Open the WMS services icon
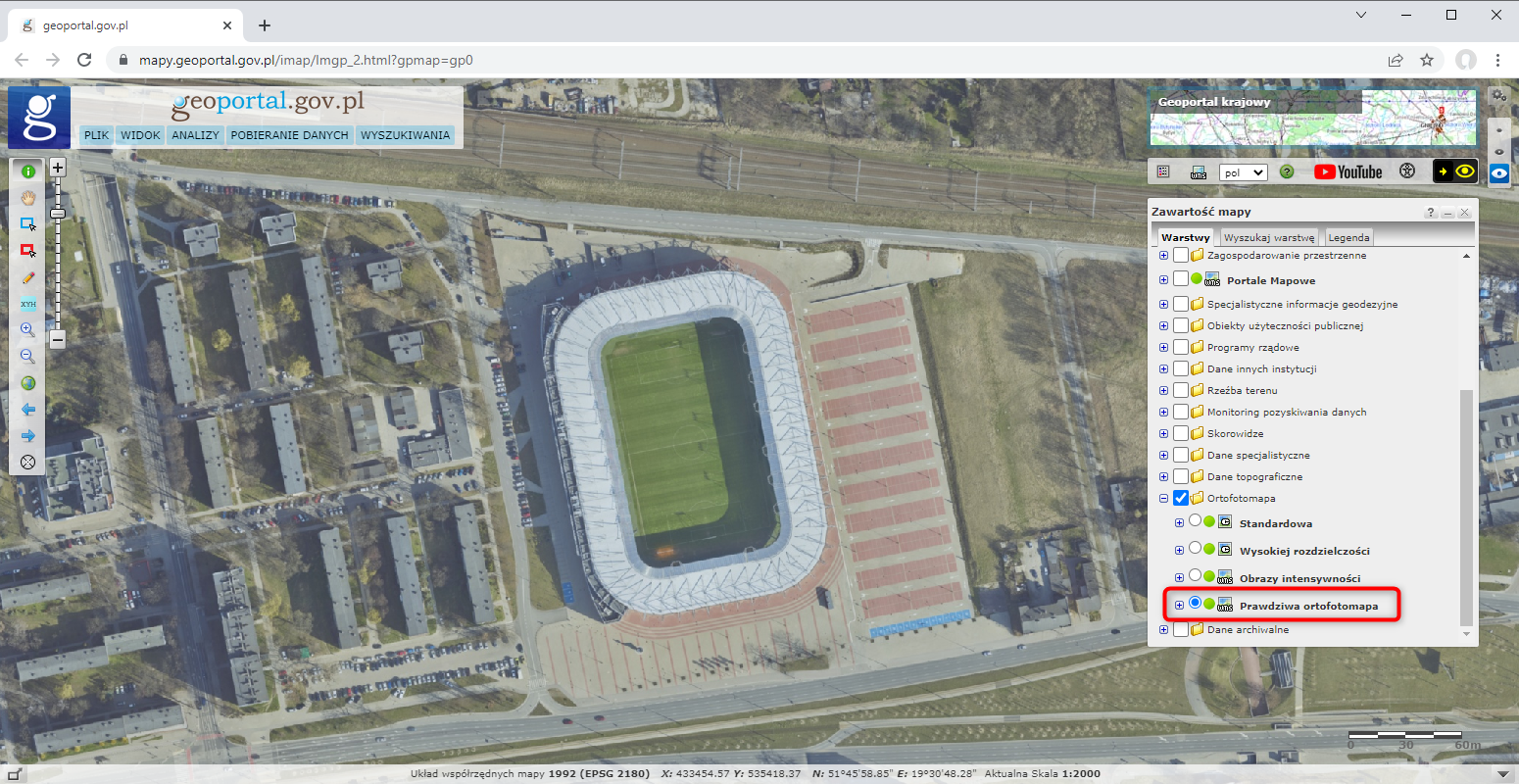 [1198, 172]
